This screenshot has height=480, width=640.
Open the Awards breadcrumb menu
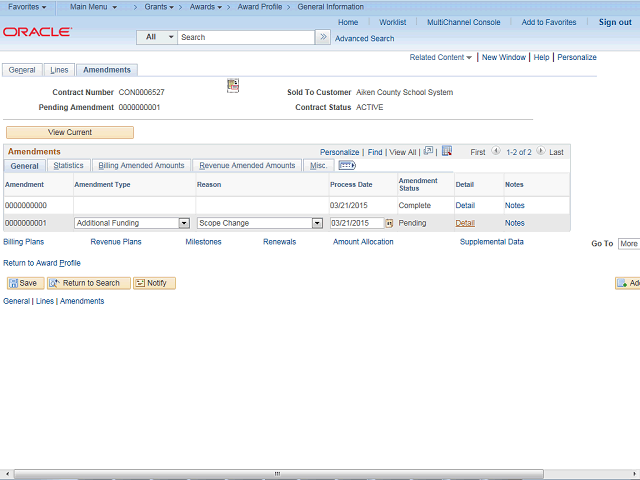[206, 7]
